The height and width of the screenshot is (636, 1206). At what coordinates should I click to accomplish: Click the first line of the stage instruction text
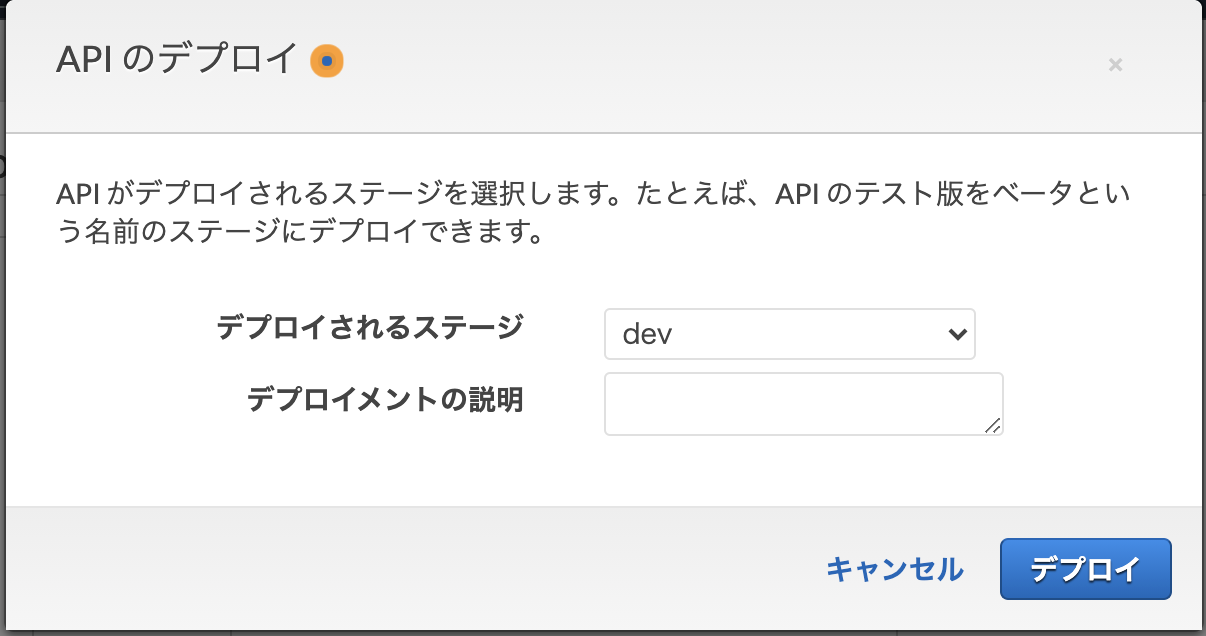593,193
